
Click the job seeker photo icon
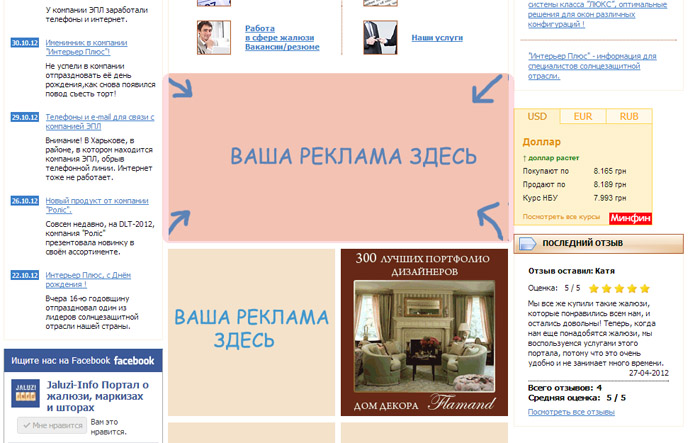point(212,37)
